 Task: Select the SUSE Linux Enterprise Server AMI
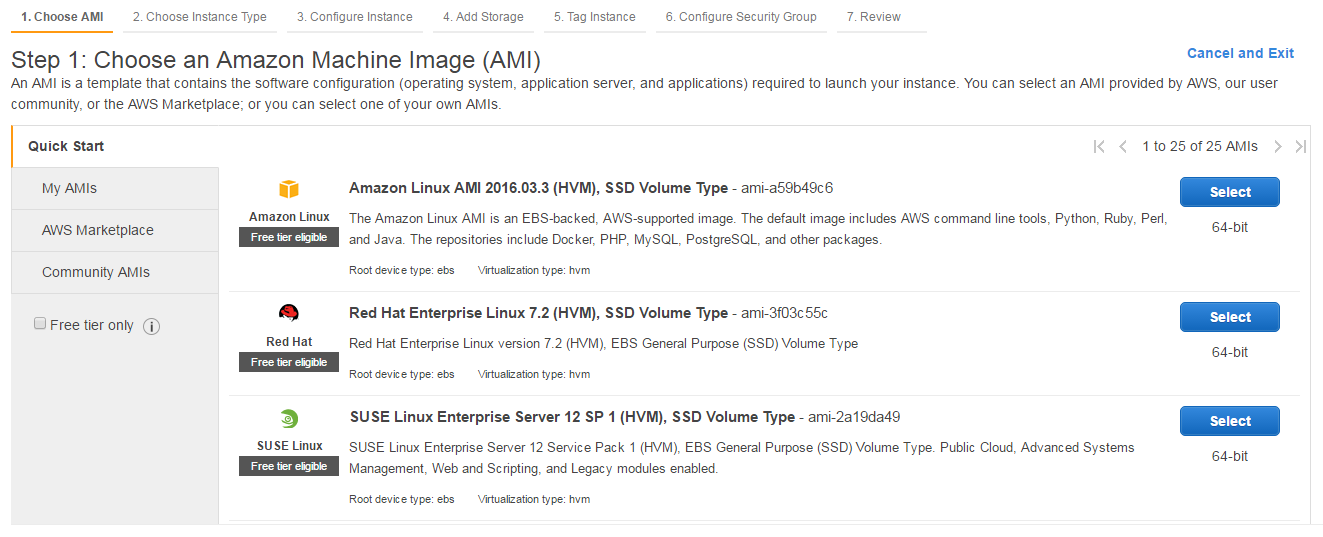(1230, 421)
